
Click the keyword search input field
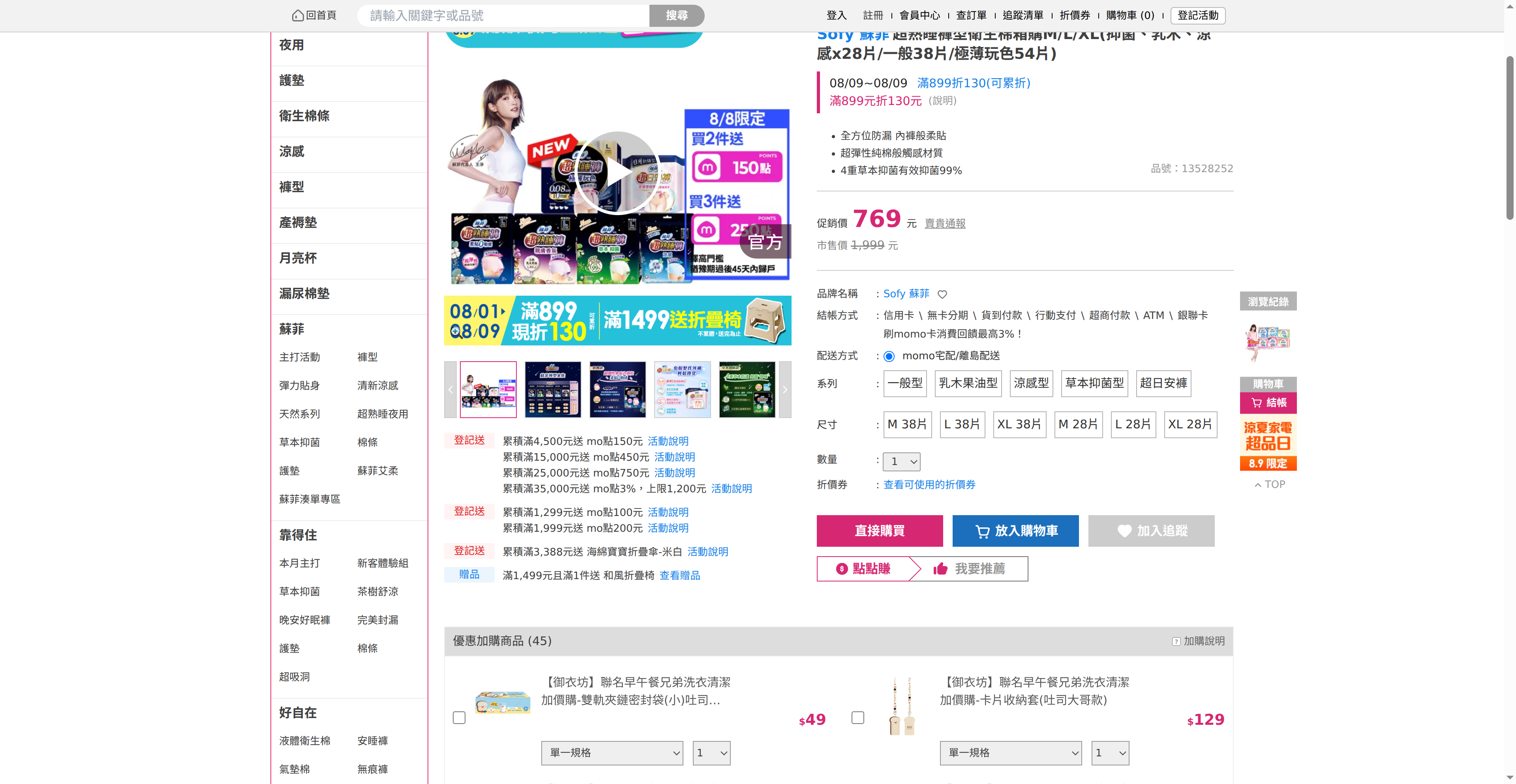tap(504, 16)
